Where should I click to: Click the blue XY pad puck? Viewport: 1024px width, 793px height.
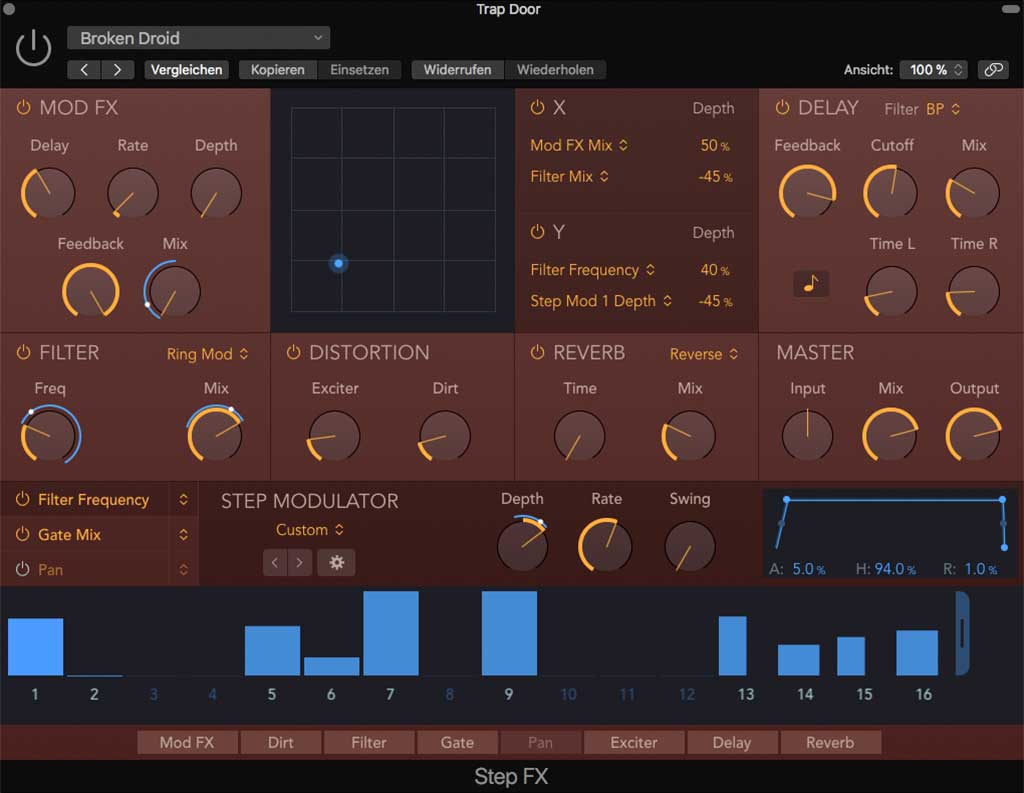pos(339,263)
